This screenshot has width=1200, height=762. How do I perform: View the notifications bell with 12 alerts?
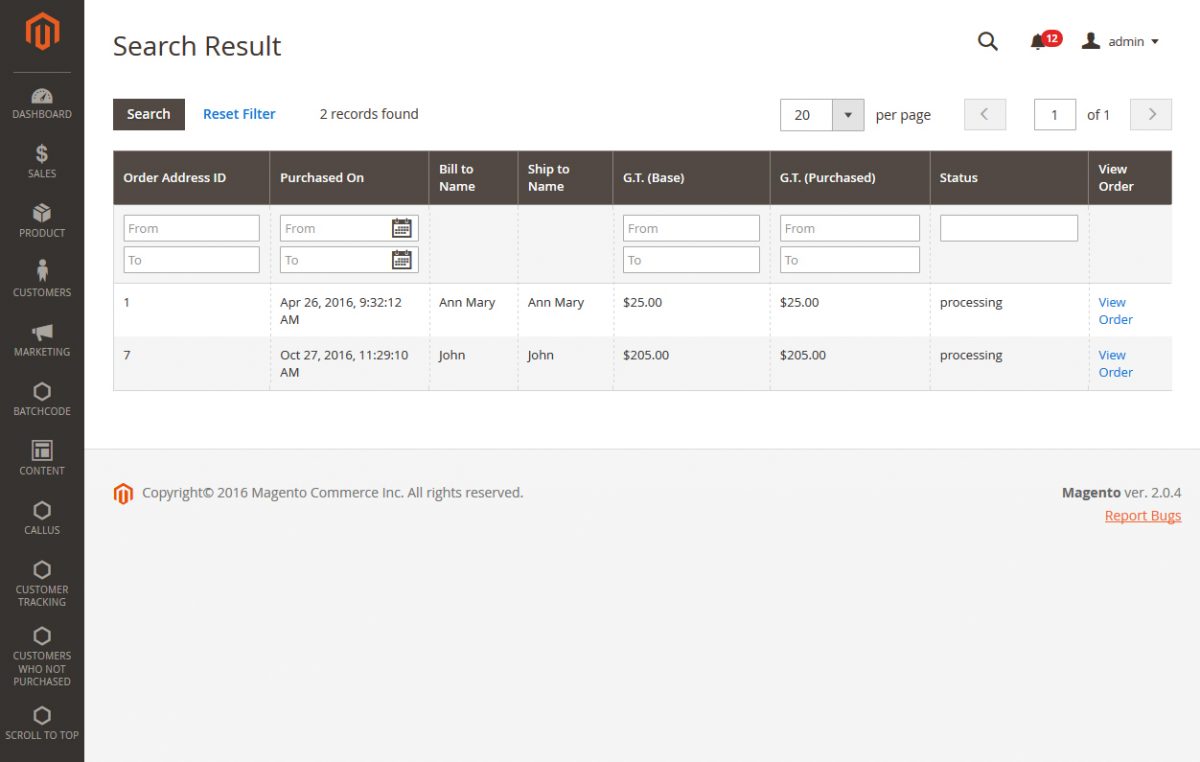1039,42
